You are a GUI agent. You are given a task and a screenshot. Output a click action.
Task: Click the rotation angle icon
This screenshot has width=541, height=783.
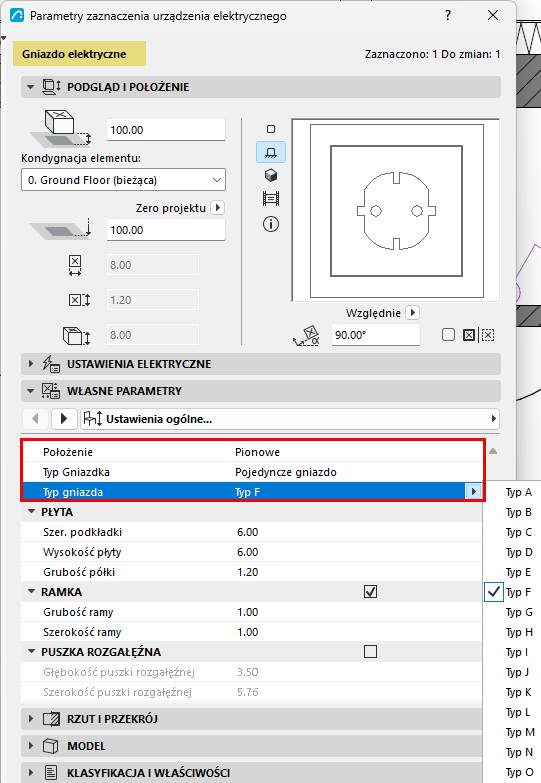(x=306, y=336)
